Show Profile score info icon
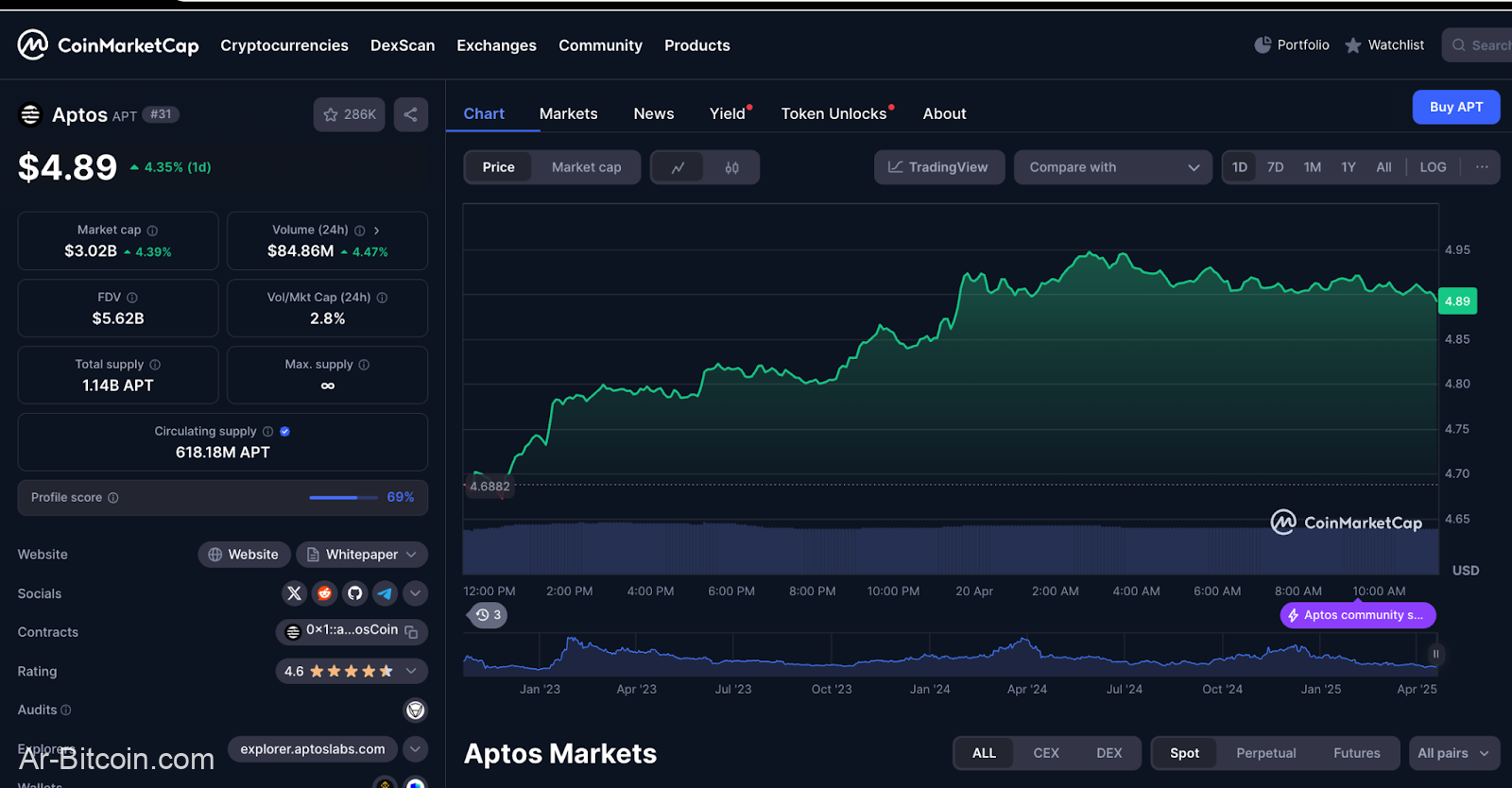The width and height of the screenshot is (1512, 788). coord(113,498)
